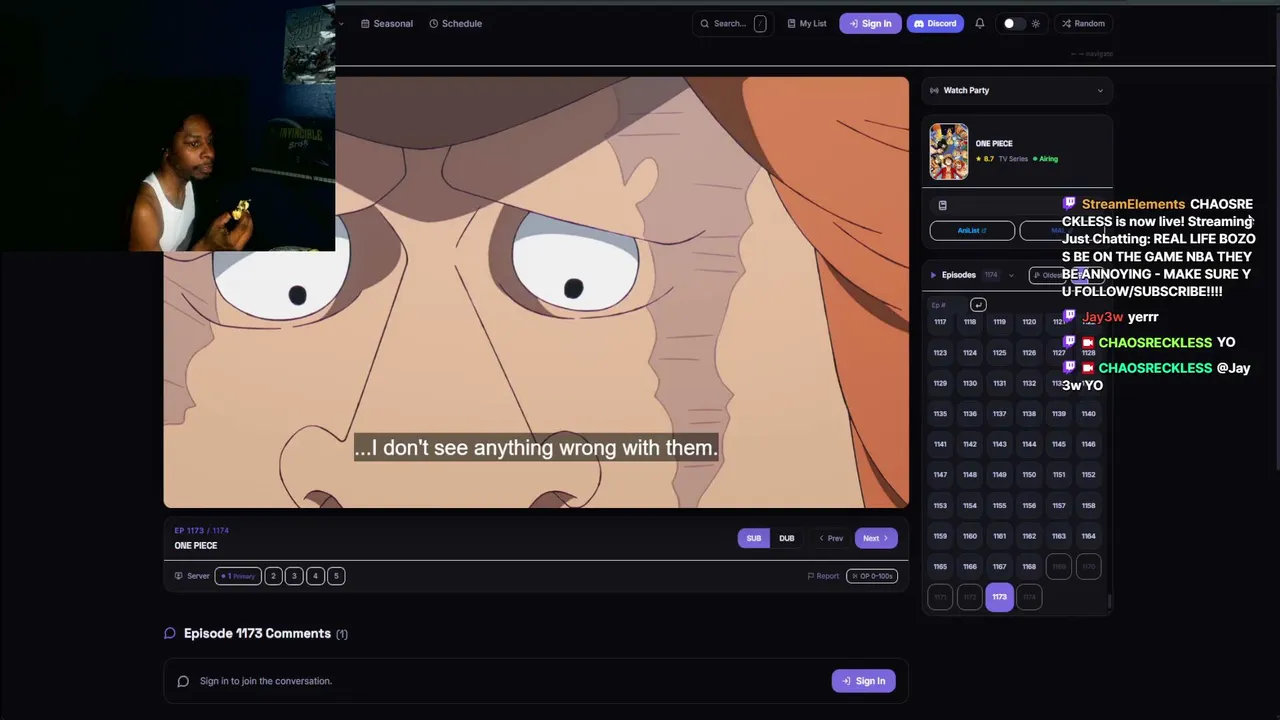Go to the Next episode

[876, 538]
